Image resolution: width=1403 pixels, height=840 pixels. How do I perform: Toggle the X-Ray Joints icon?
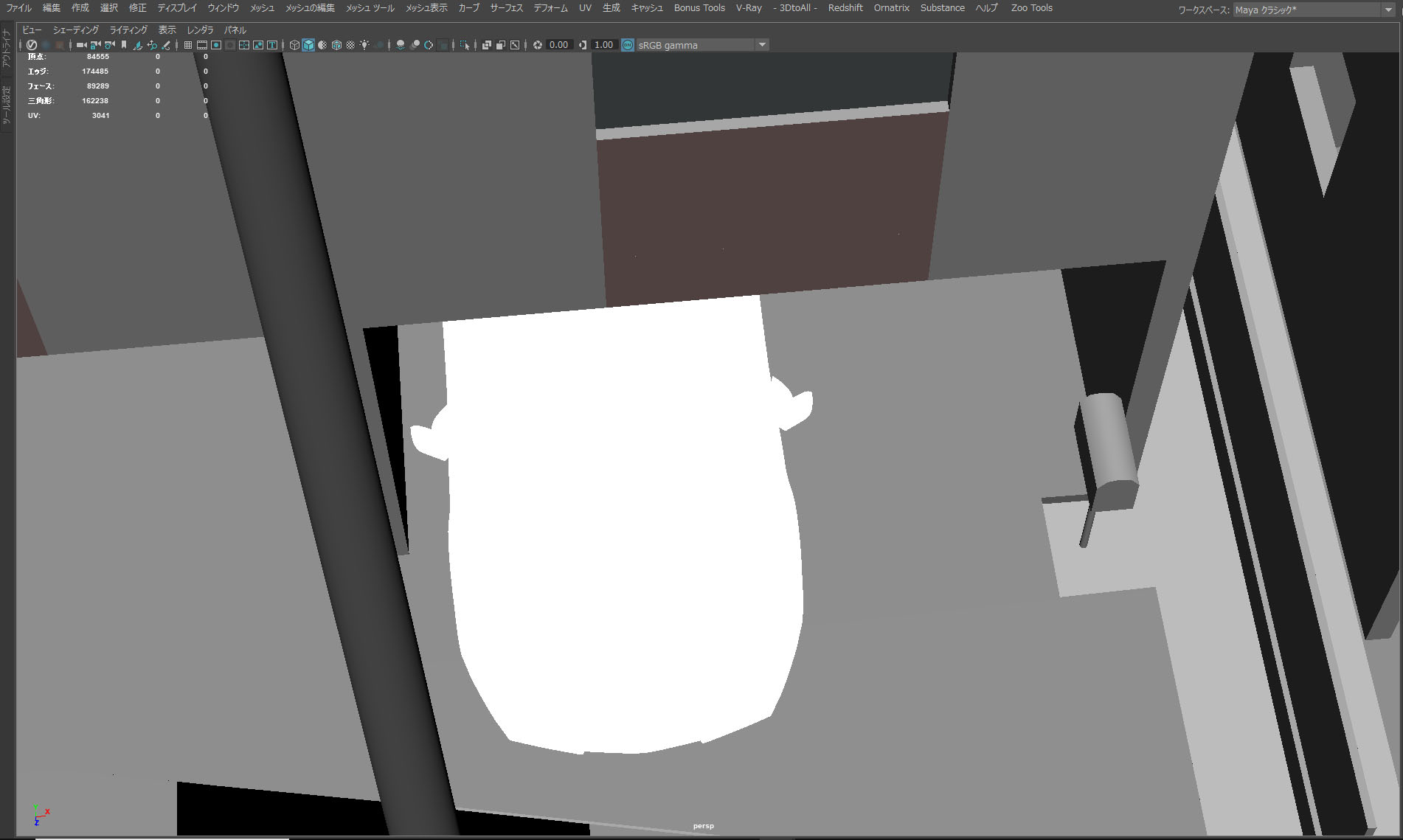point(515,45)
